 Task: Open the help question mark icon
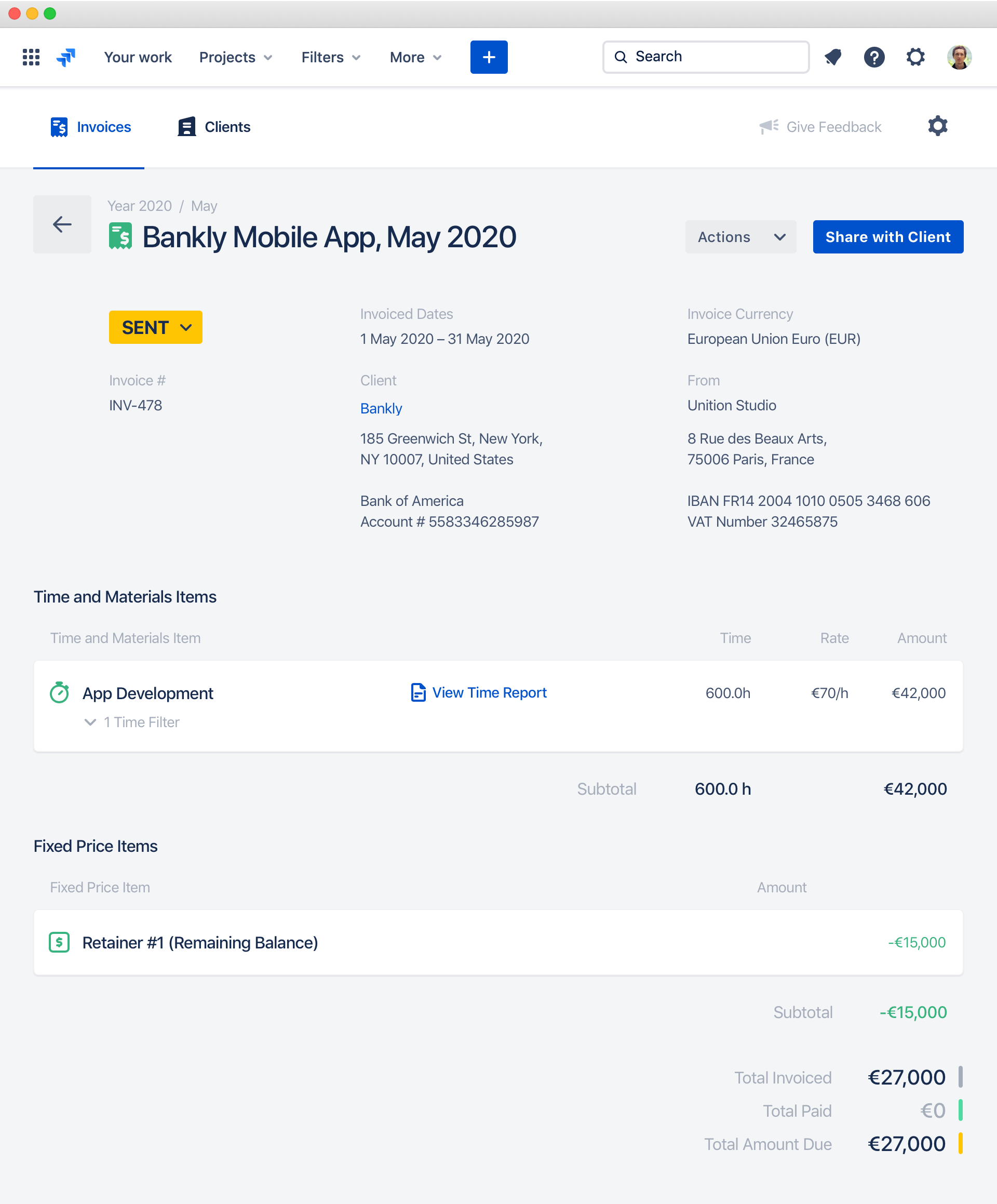(874, 57)
